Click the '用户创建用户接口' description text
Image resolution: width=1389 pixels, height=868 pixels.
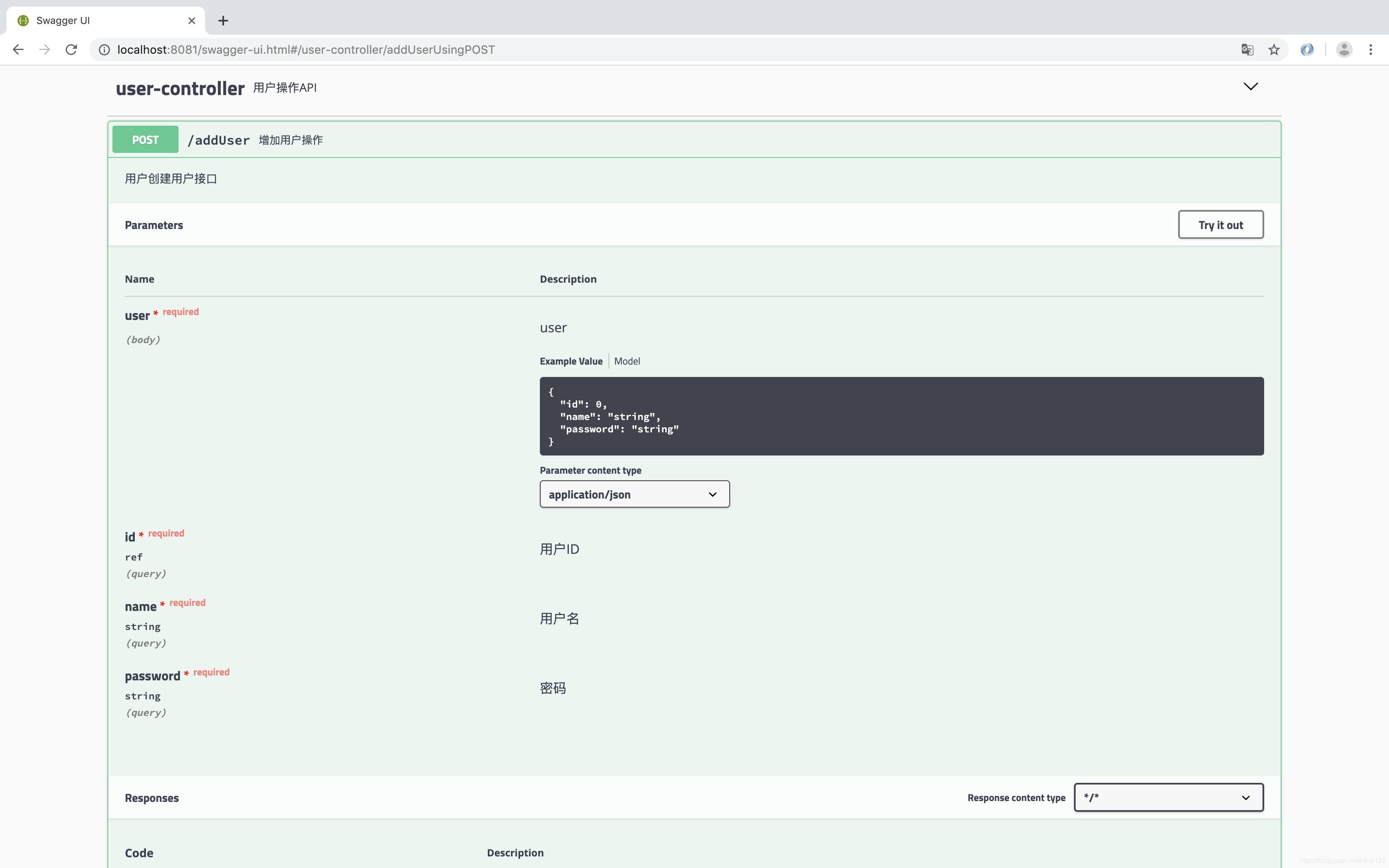point(171,179)
